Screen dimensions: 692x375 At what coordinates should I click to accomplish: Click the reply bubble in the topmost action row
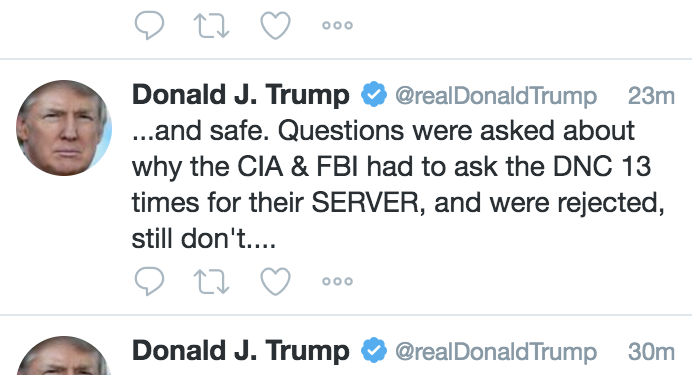pos(149,25)
